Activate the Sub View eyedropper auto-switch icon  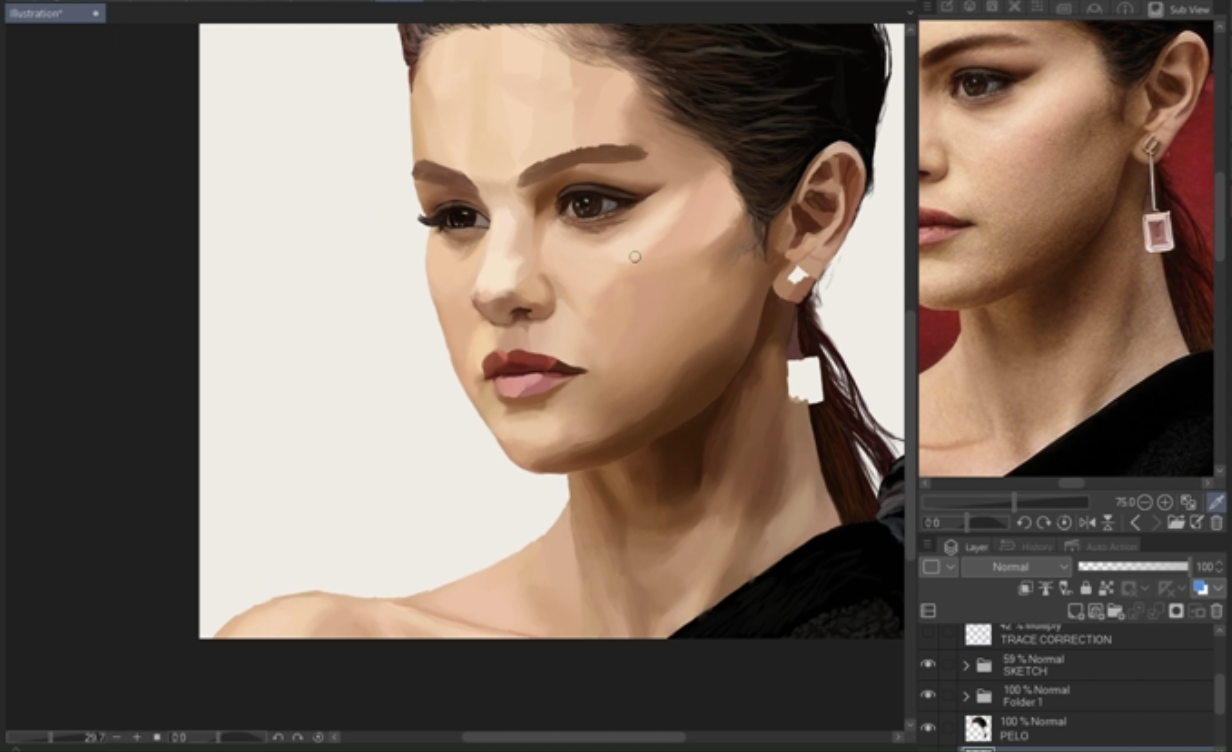click(1216, 502)
